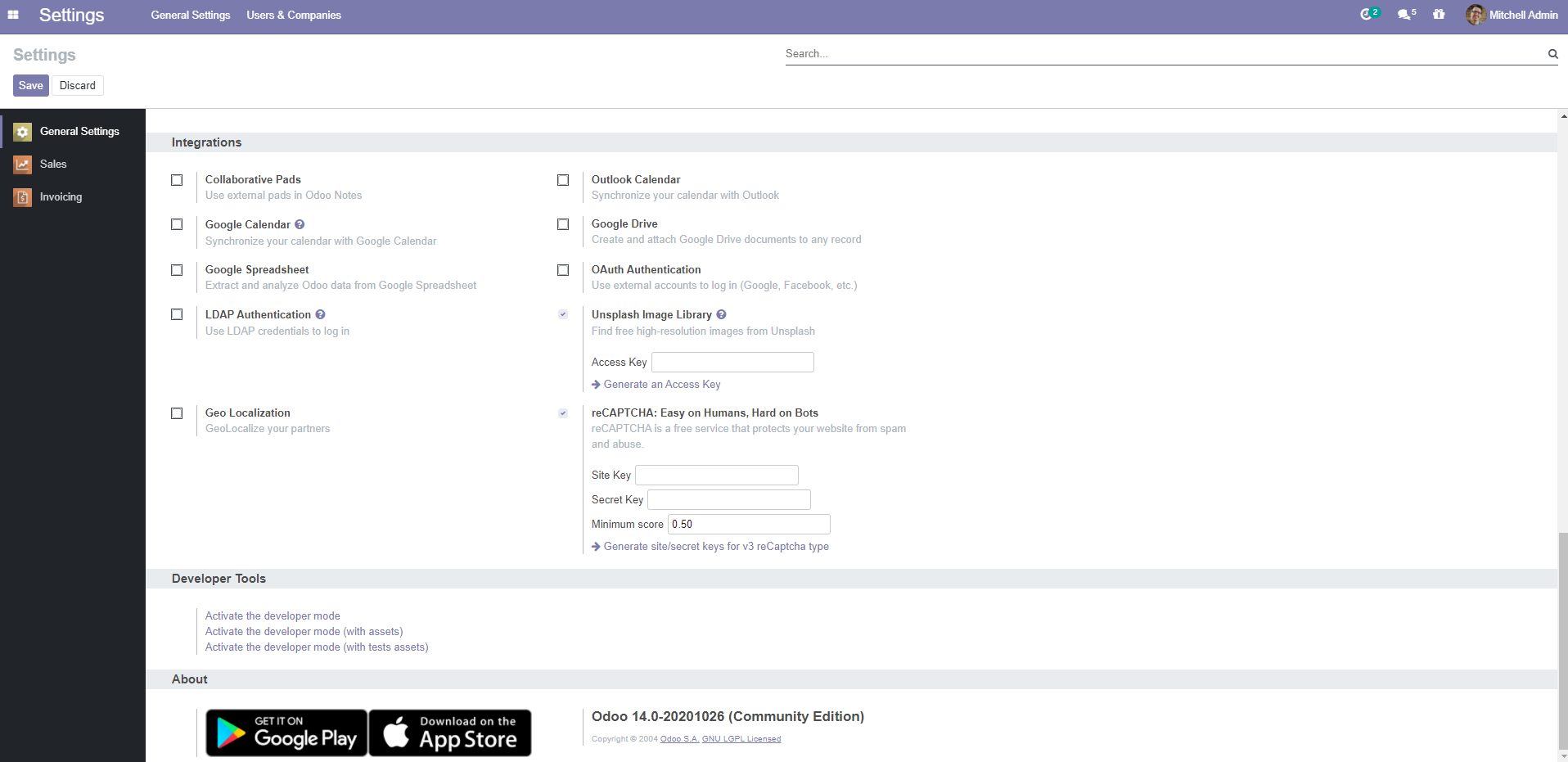Click the reCAPTCHA Secret Key field

pos(729,499)
